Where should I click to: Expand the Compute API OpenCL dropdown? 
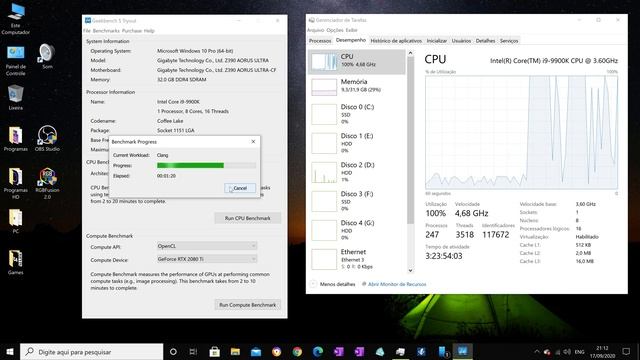(x=207, y=246)
